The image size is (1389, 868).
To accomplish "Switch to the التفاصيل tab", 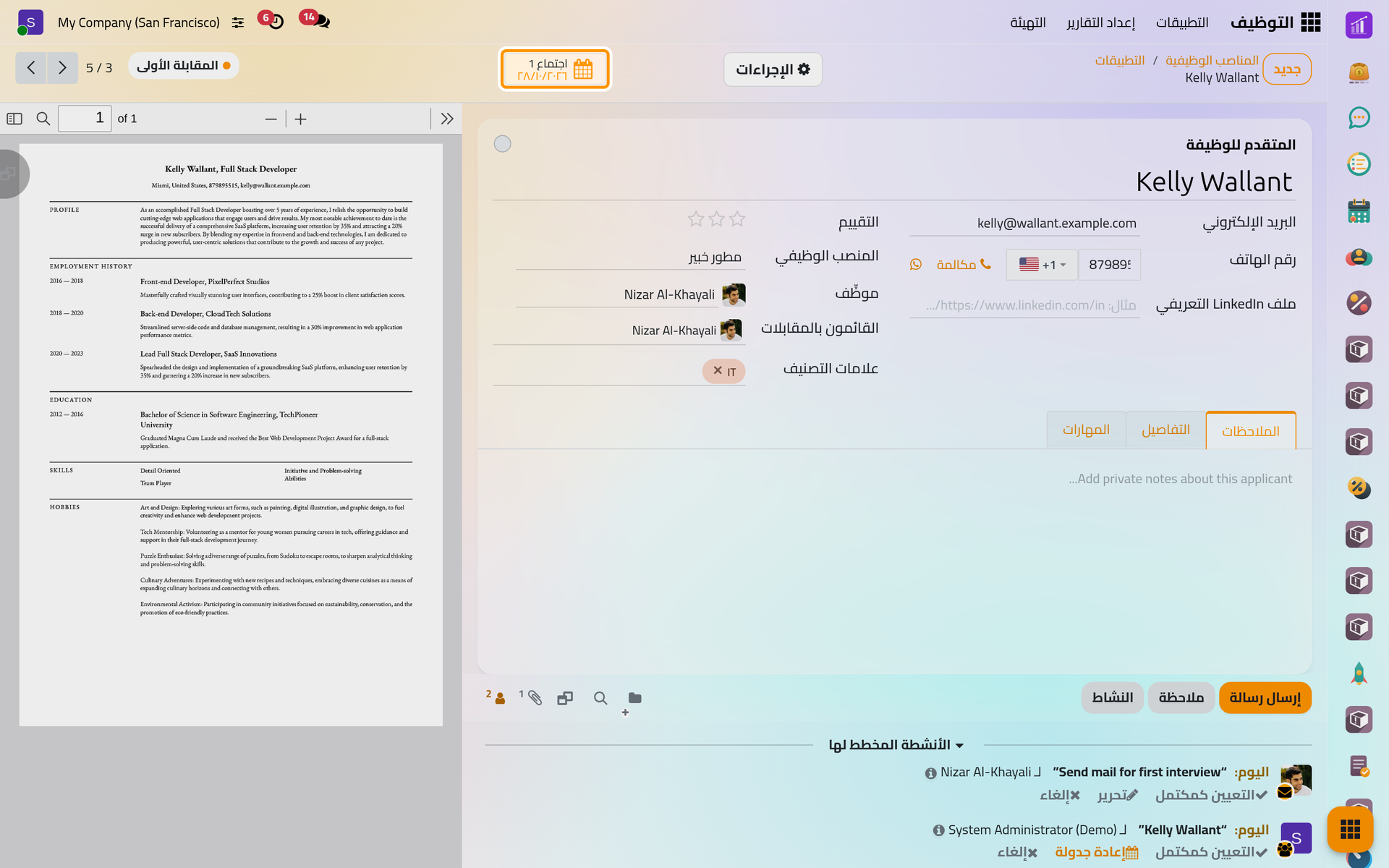I will click(x=1165, y=430).
